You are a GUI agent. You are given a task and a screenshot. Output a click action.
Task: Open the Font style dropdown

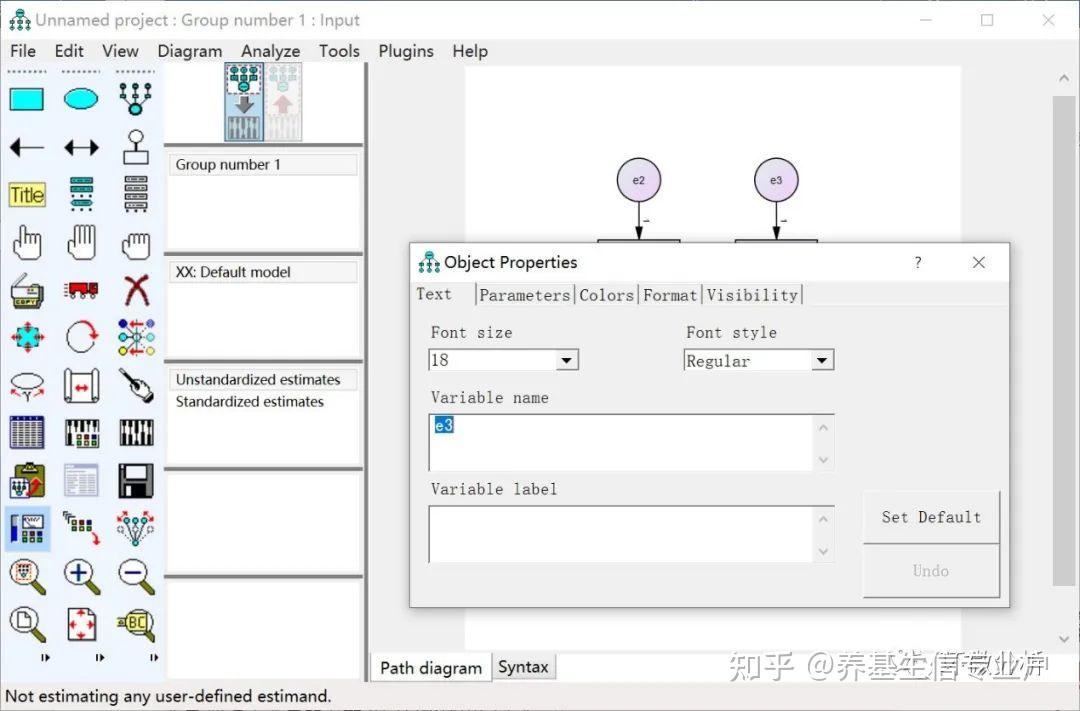pos(822,360)
